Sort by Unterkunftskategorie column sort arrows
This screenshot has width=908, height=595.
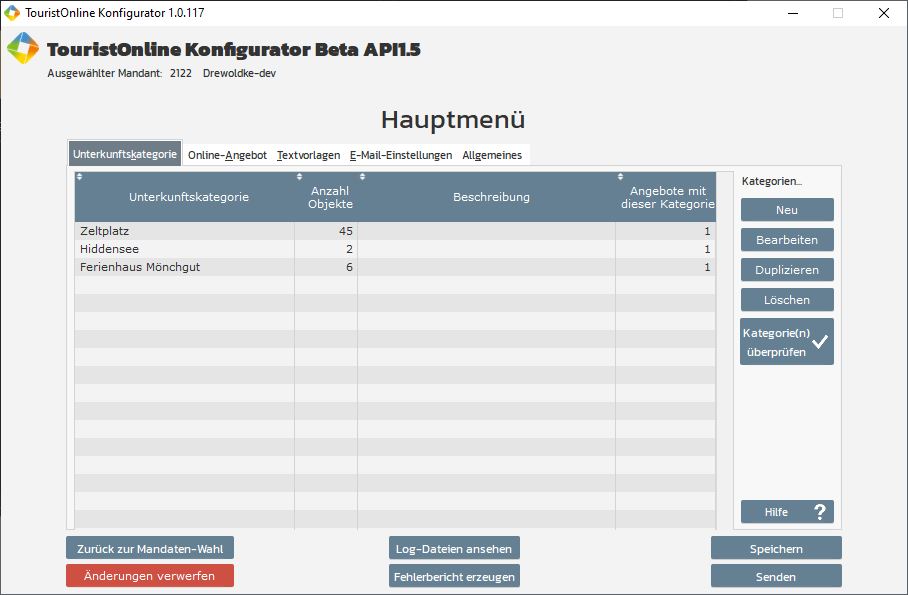coord(79,177)
